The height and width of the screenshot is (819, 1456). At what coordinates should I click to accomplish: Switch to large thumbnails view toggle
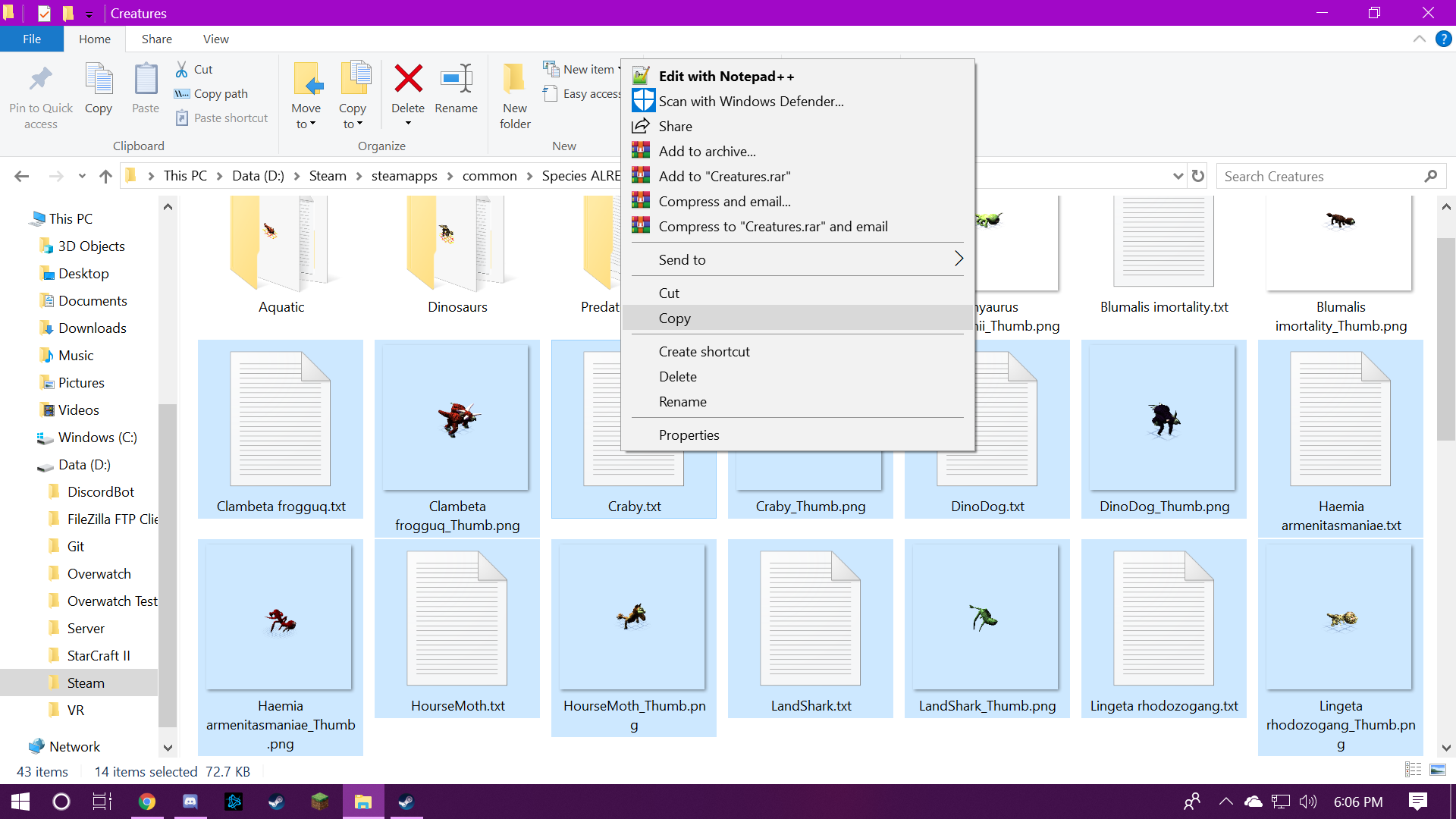tap(1438, 770)
